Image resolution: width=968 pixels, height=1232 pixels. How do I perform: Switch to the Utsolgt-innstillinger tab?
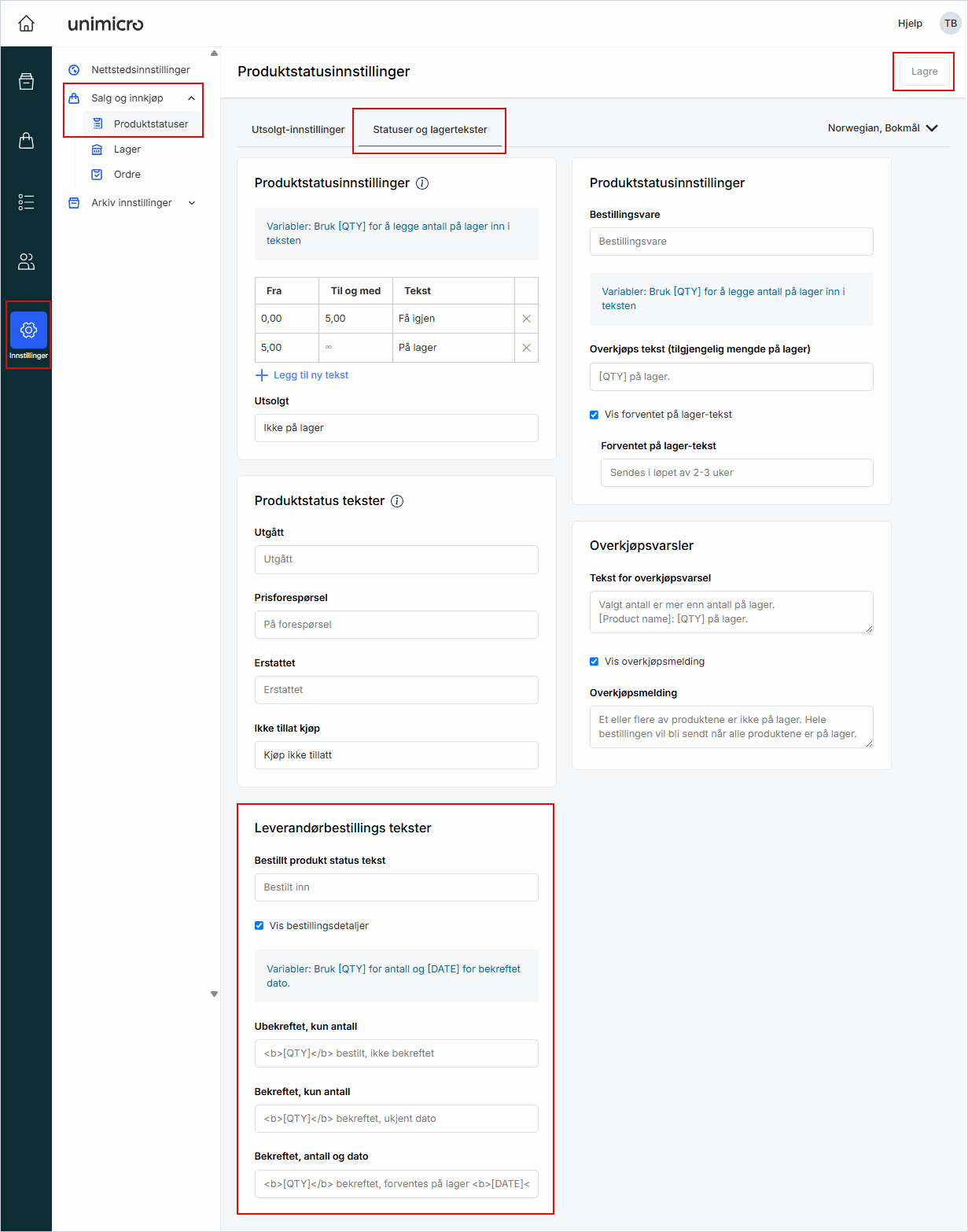point(298,130)
